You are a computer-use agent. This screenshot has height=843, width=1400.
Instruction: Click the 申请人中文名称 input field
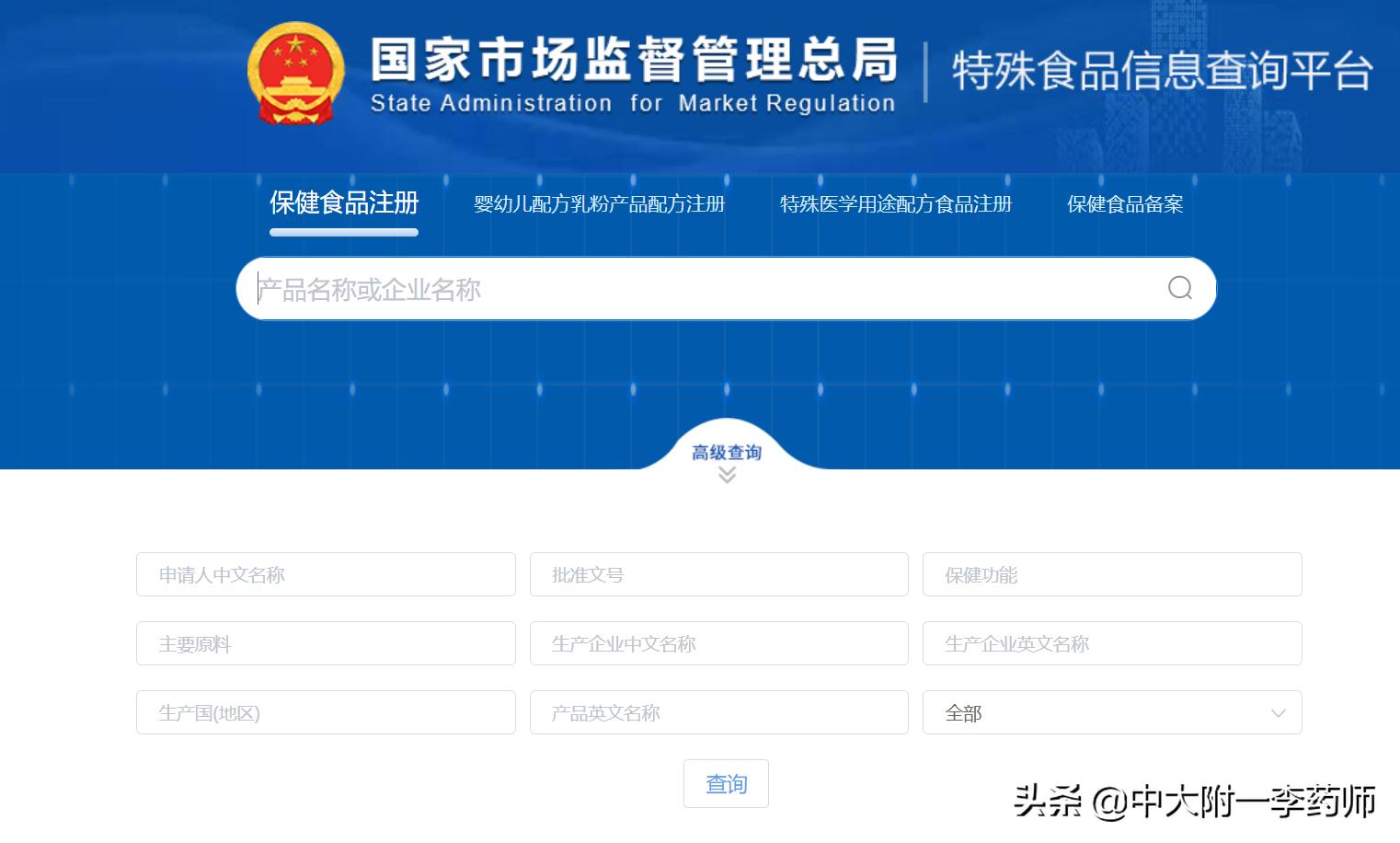point(325,574)
